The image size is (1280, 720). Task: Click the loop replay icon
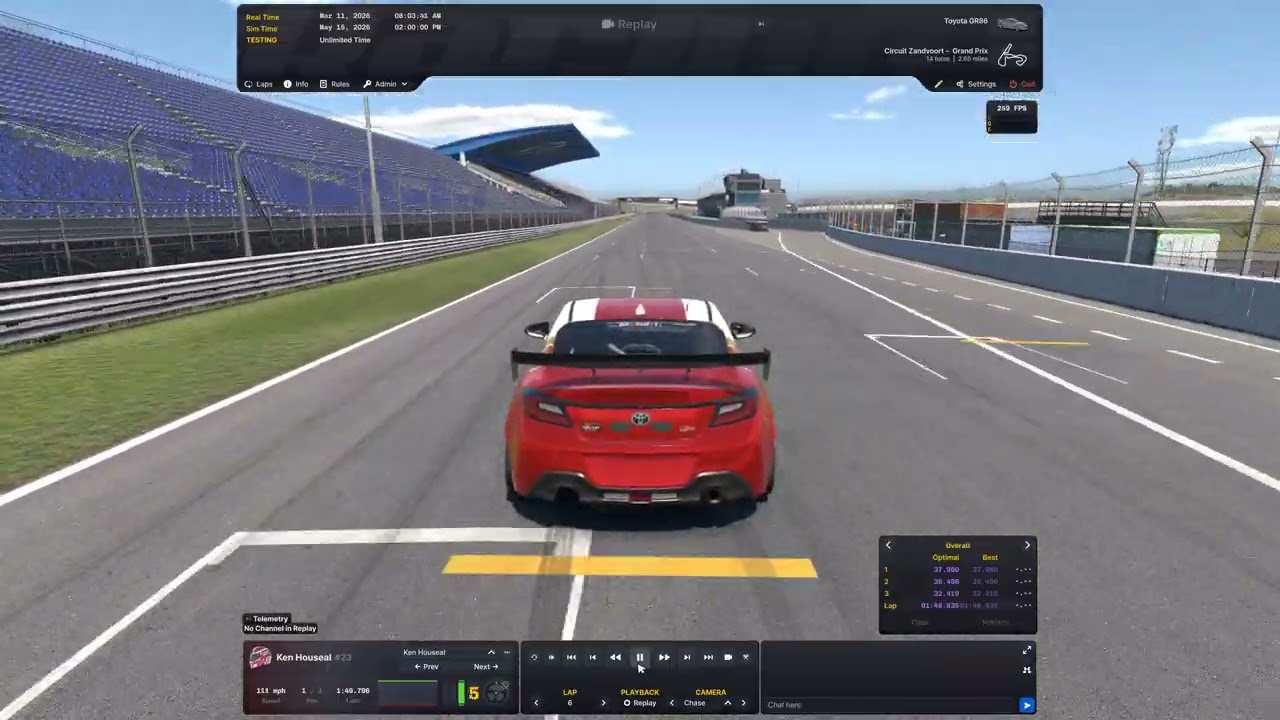click(x=534, y=657)
